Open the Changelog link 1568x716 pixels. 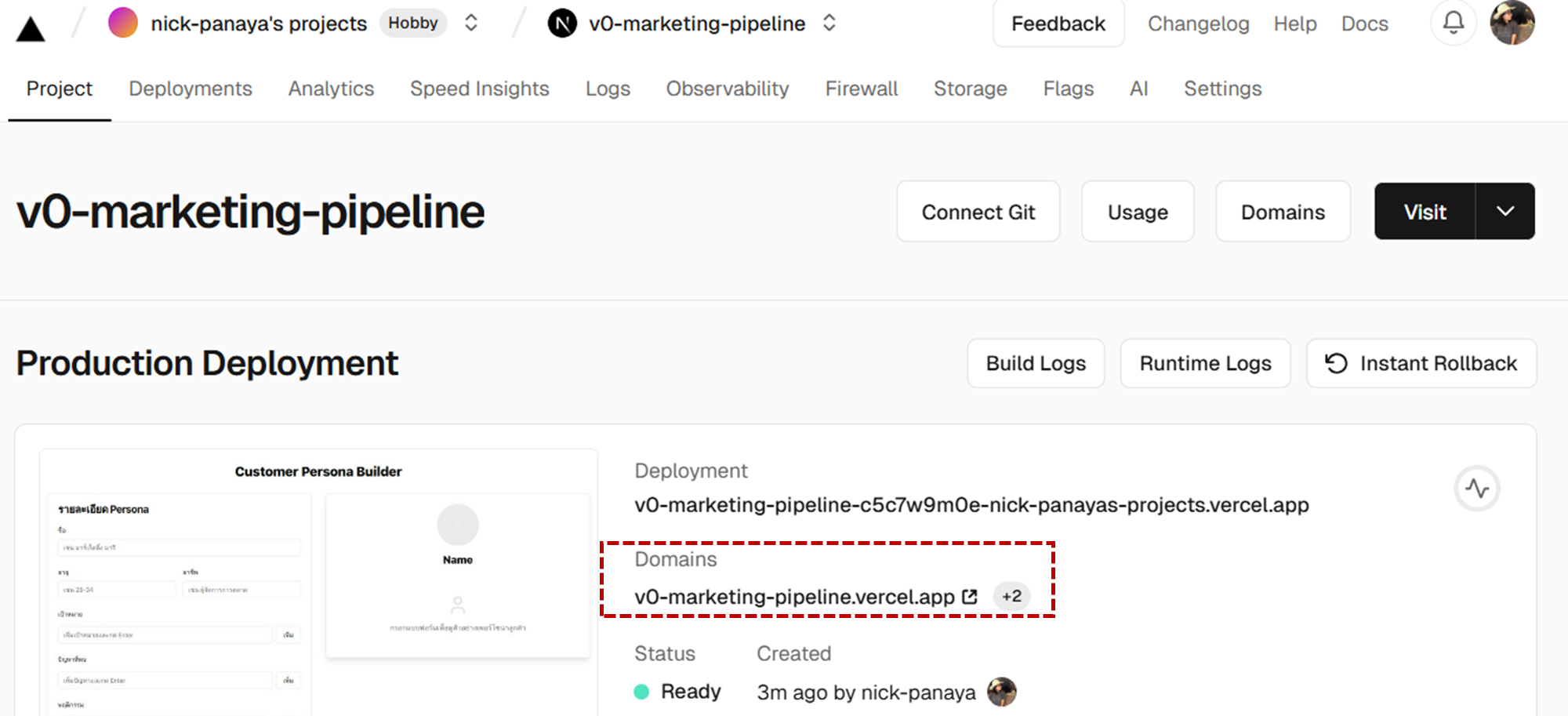click(x=1198, y=24)
